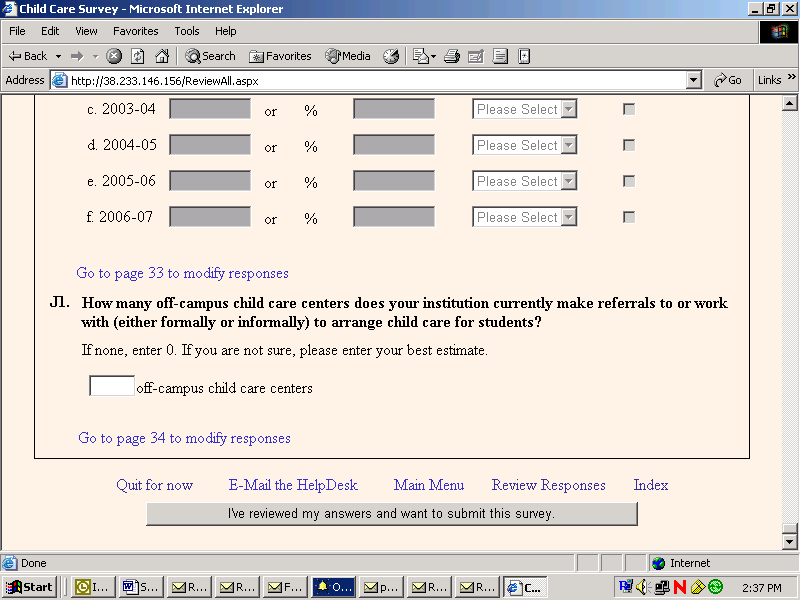Image resolution: width=800 pixels, height=600 pixels.
Task: Click the 2:37 PM clock in the tray
Action: click(761, 588)
